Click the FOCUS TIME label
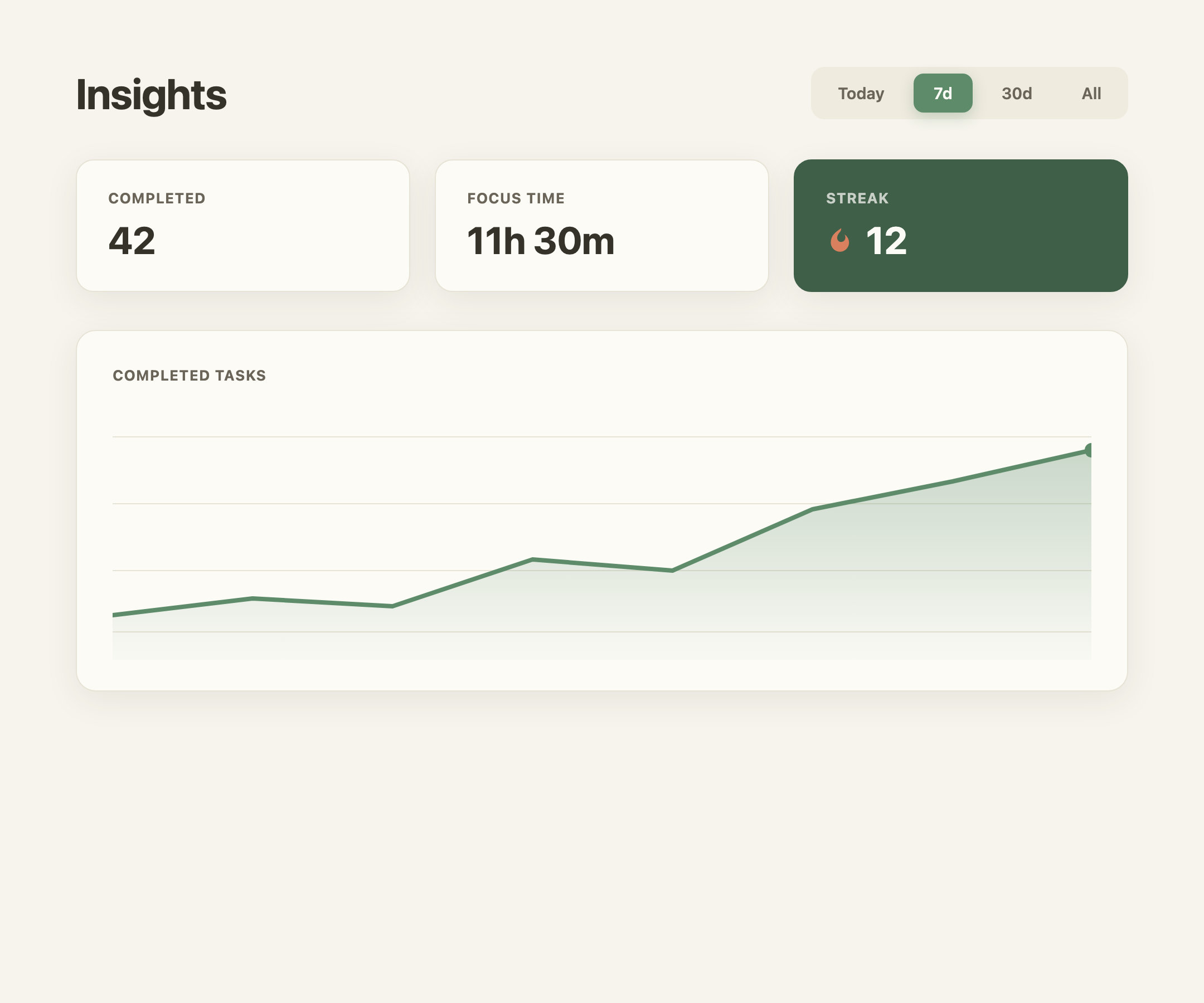This screenshot has width=1204, height=1003. point(516,198)
